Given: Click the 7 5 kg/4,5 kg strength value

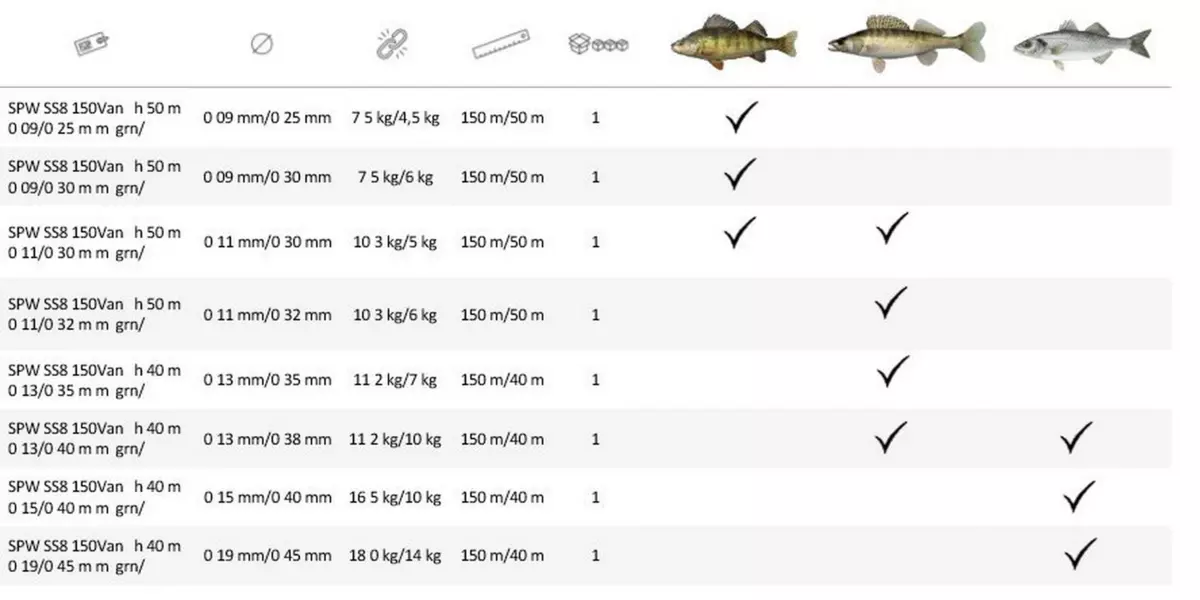Looking at the screenshot, I should coord(395,118).
